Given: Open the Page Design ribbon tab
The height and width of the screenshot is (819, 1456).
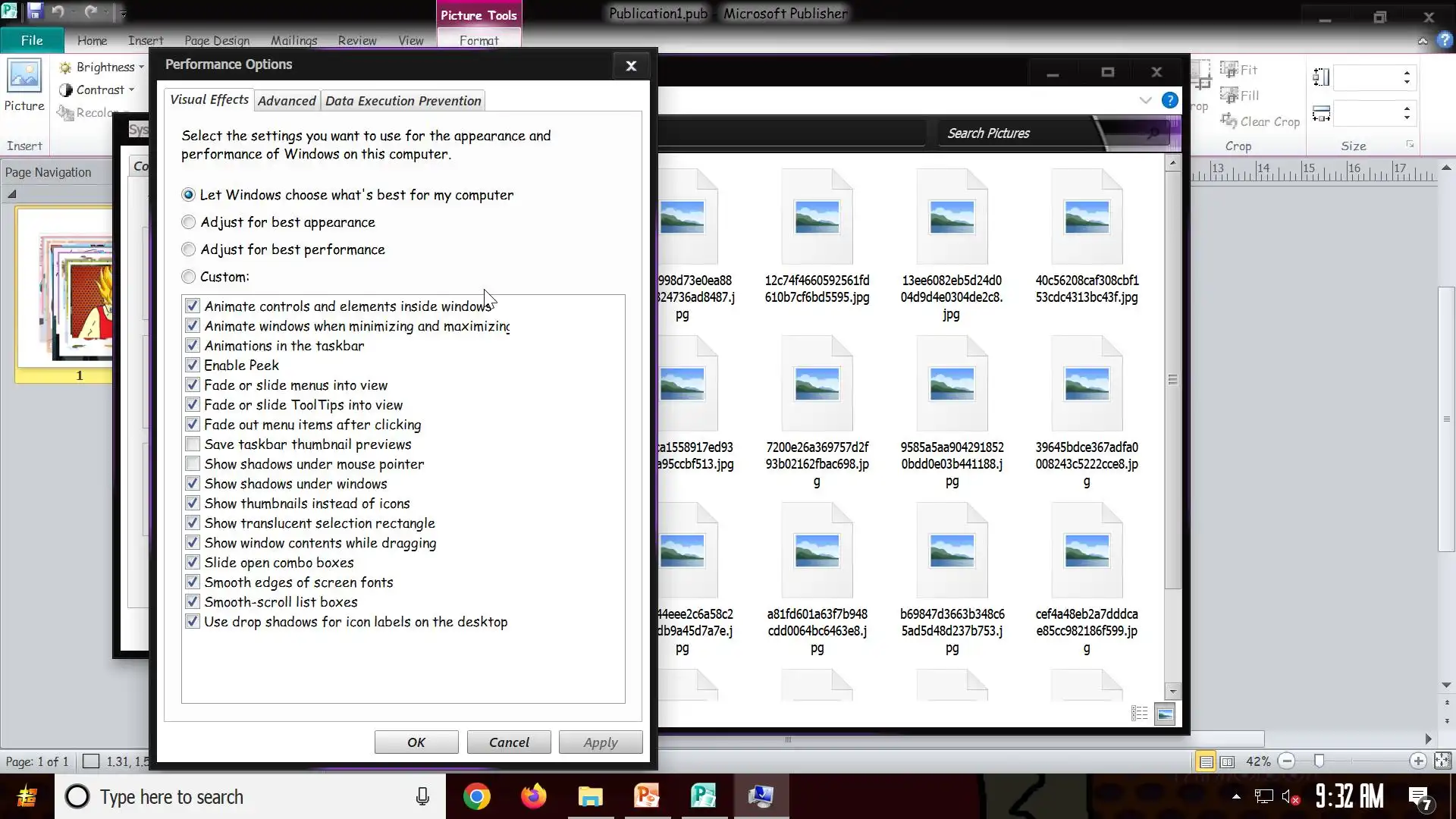Looking at the screenshot, I should pos(217,41).
